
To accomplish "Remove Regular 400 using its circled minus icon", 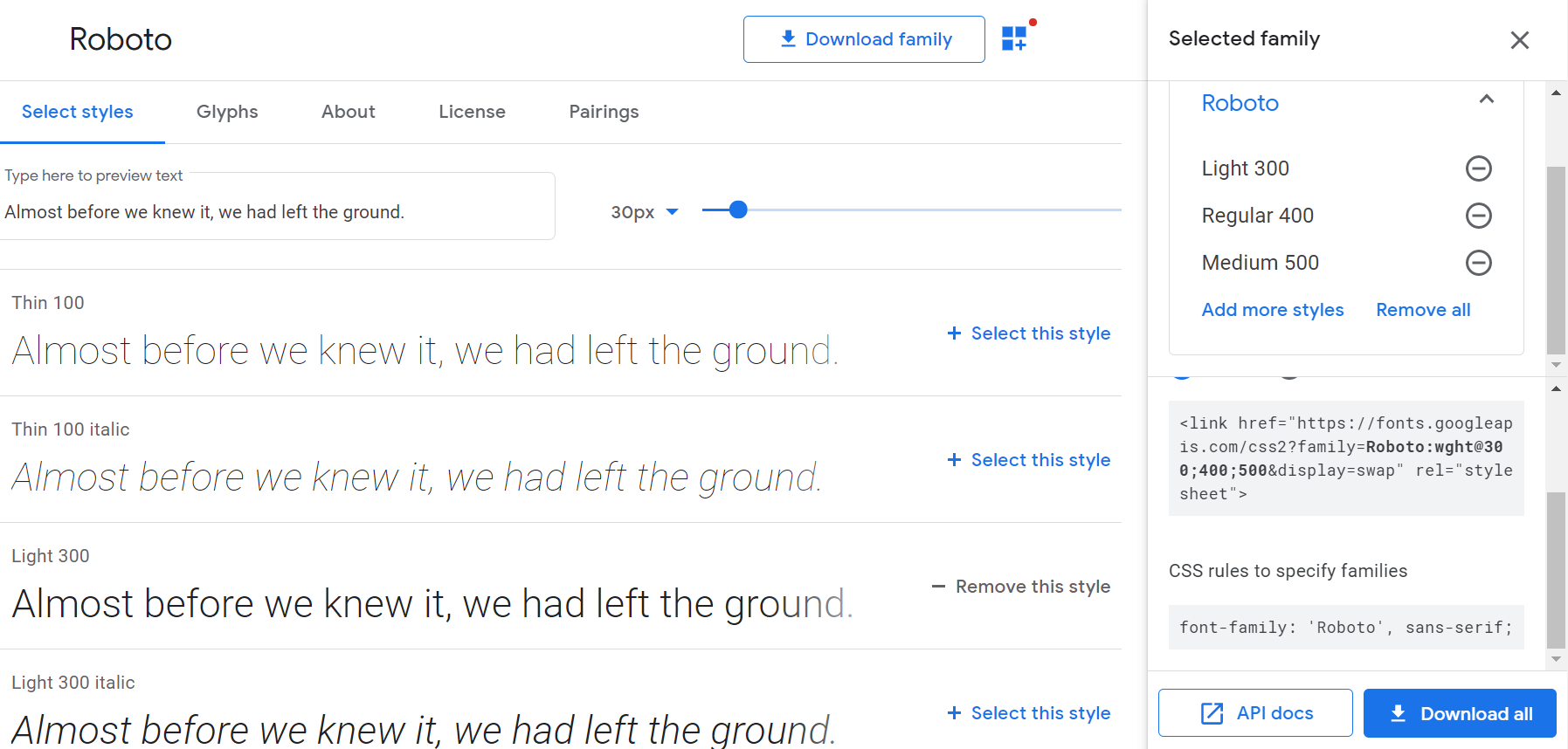I will [1479, 215].
